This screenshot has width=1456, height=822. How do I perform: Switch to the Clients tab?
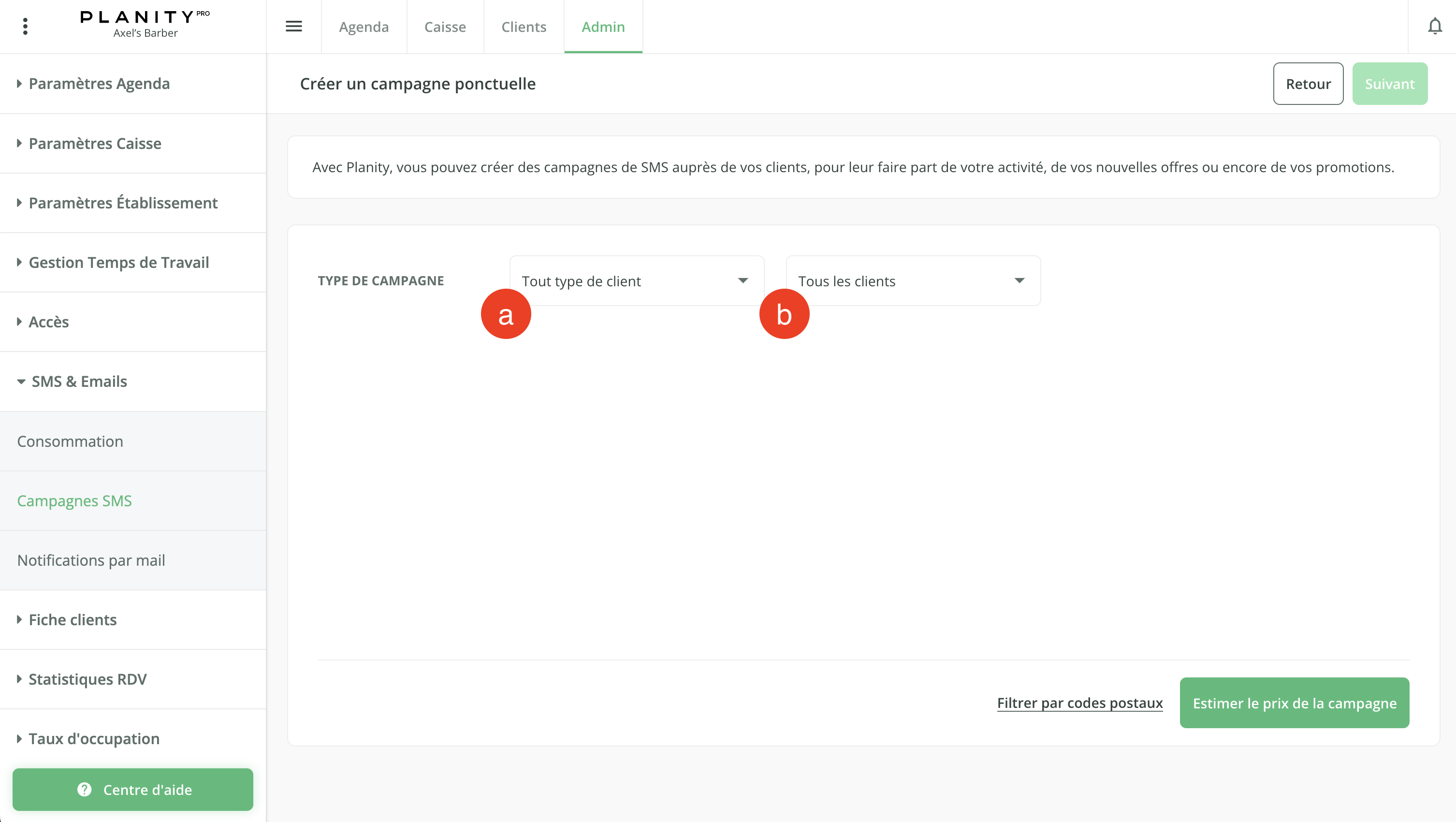click(524, 27)
